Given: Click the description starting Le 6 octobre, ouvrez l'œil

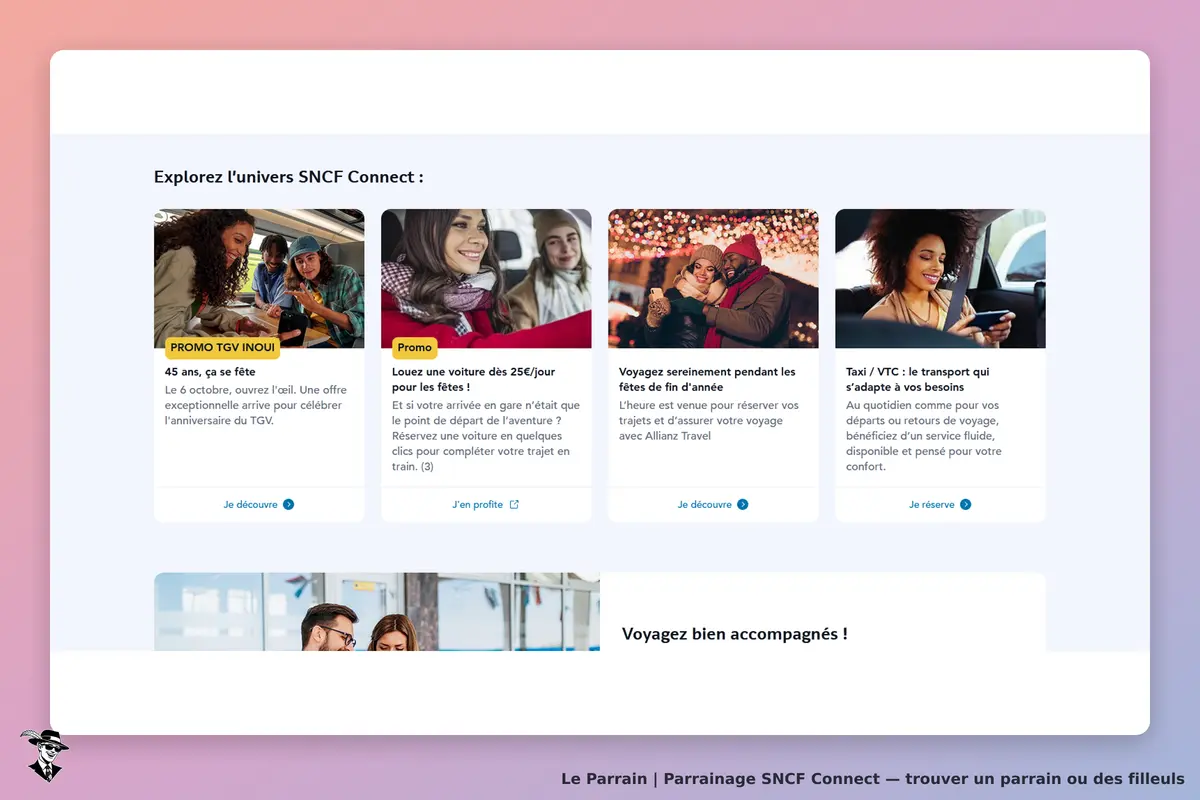Looking at the screenshot, I should click(x=254, y=405).
